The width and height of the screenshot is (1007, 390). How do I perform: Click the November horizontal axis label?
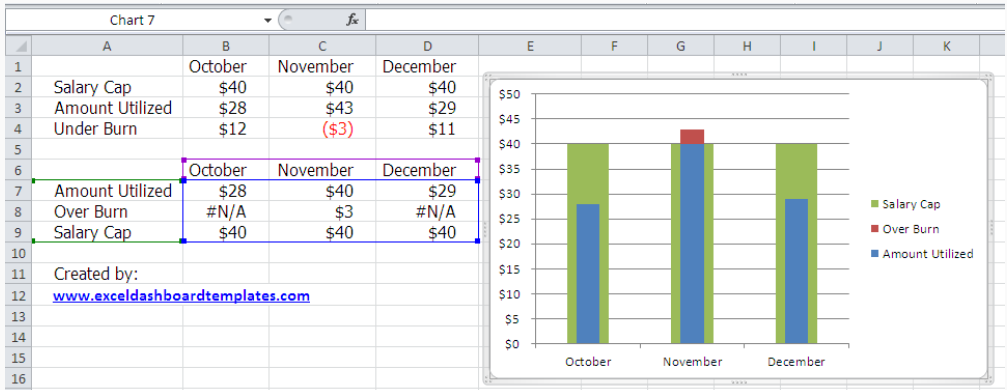tap(692, 362)
